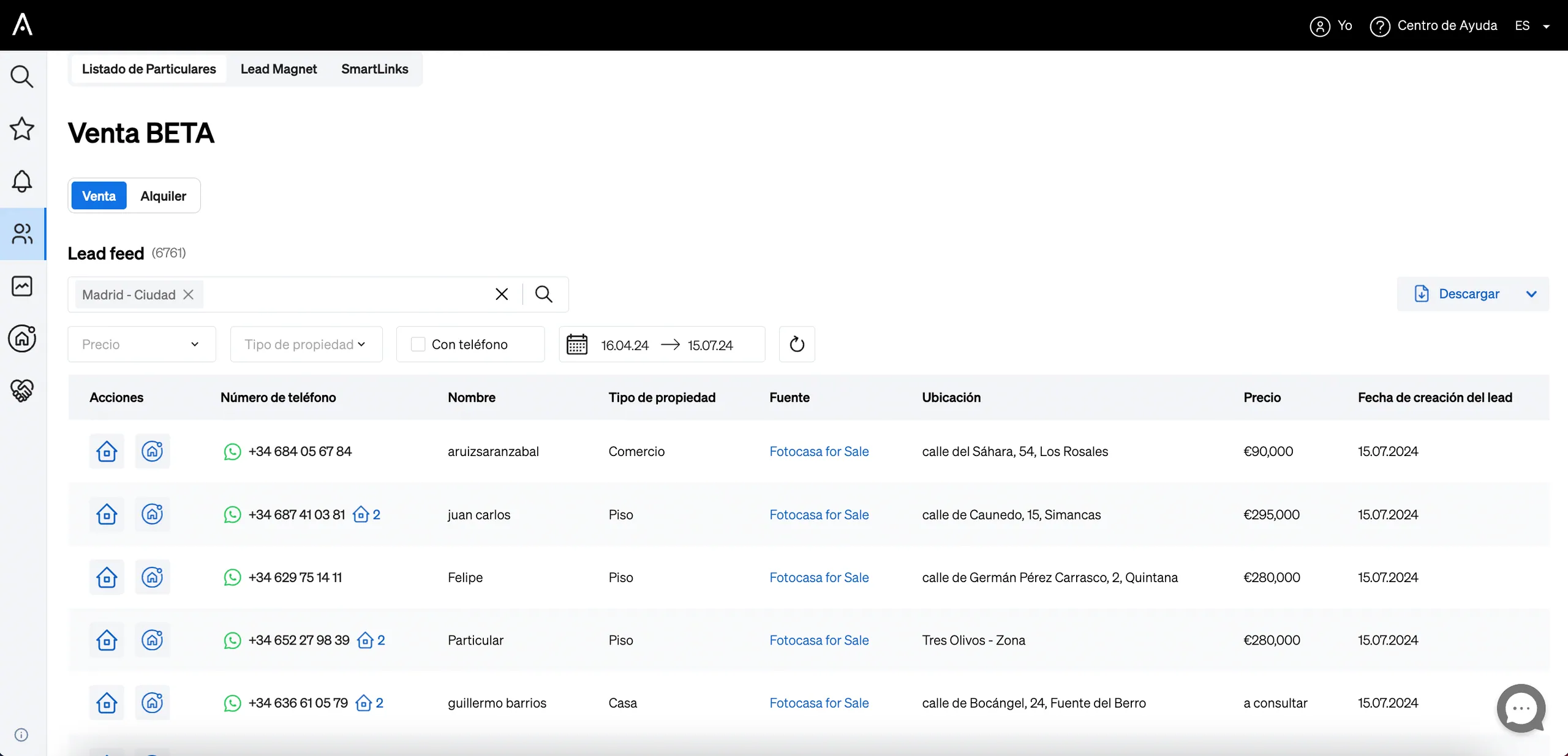Enable the Con teléfono checkbox

click(418, 345)
